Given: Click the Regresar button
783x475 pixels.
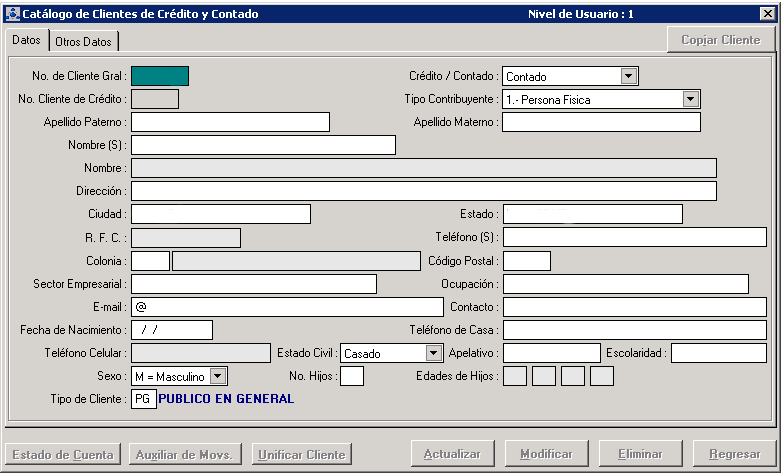Looking at the screenshot, I should click(x=734, y=454).
